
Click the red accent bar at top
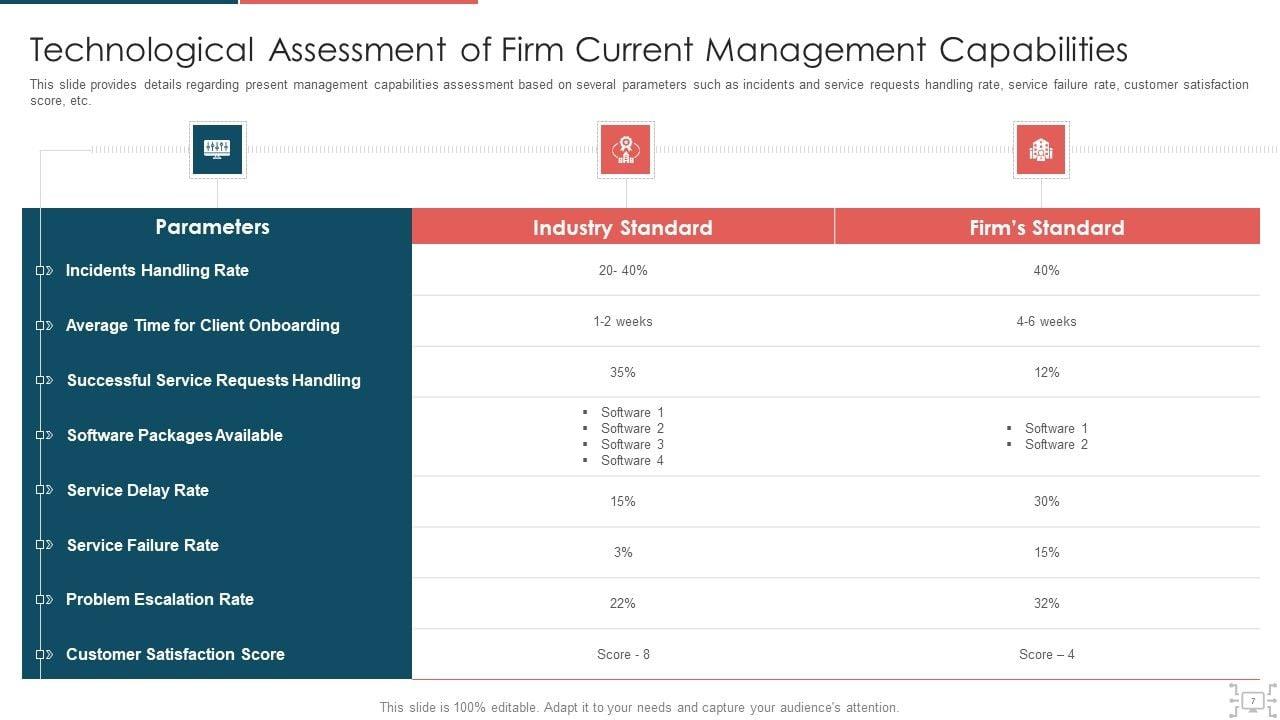coord(358,2)
